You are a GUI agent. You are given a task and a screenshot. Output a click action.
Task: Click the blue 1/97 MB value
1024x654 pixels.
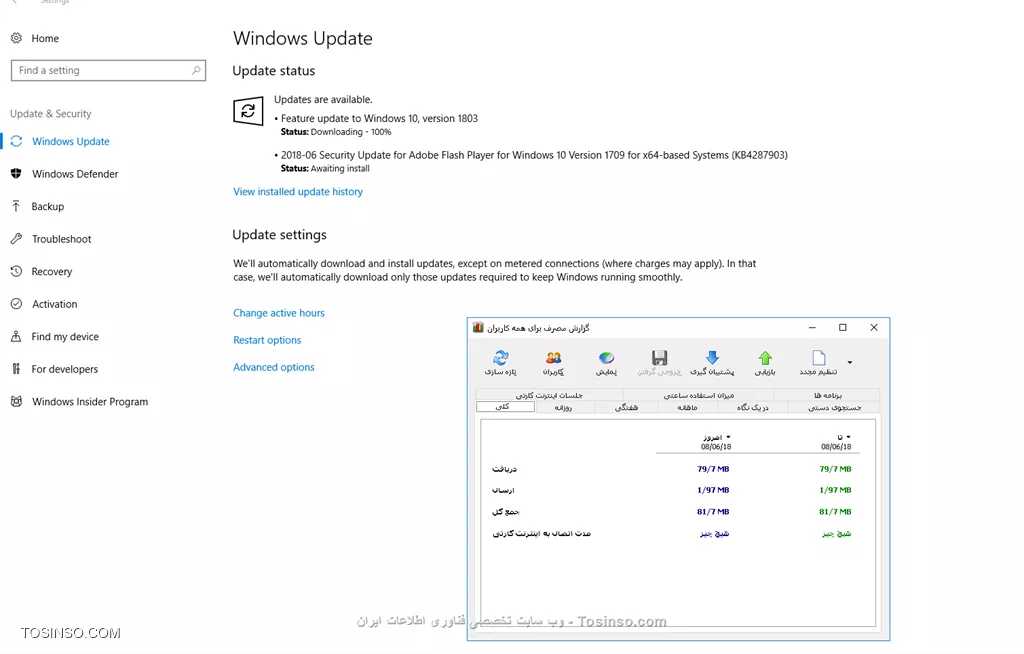click(x=713, y=490)
